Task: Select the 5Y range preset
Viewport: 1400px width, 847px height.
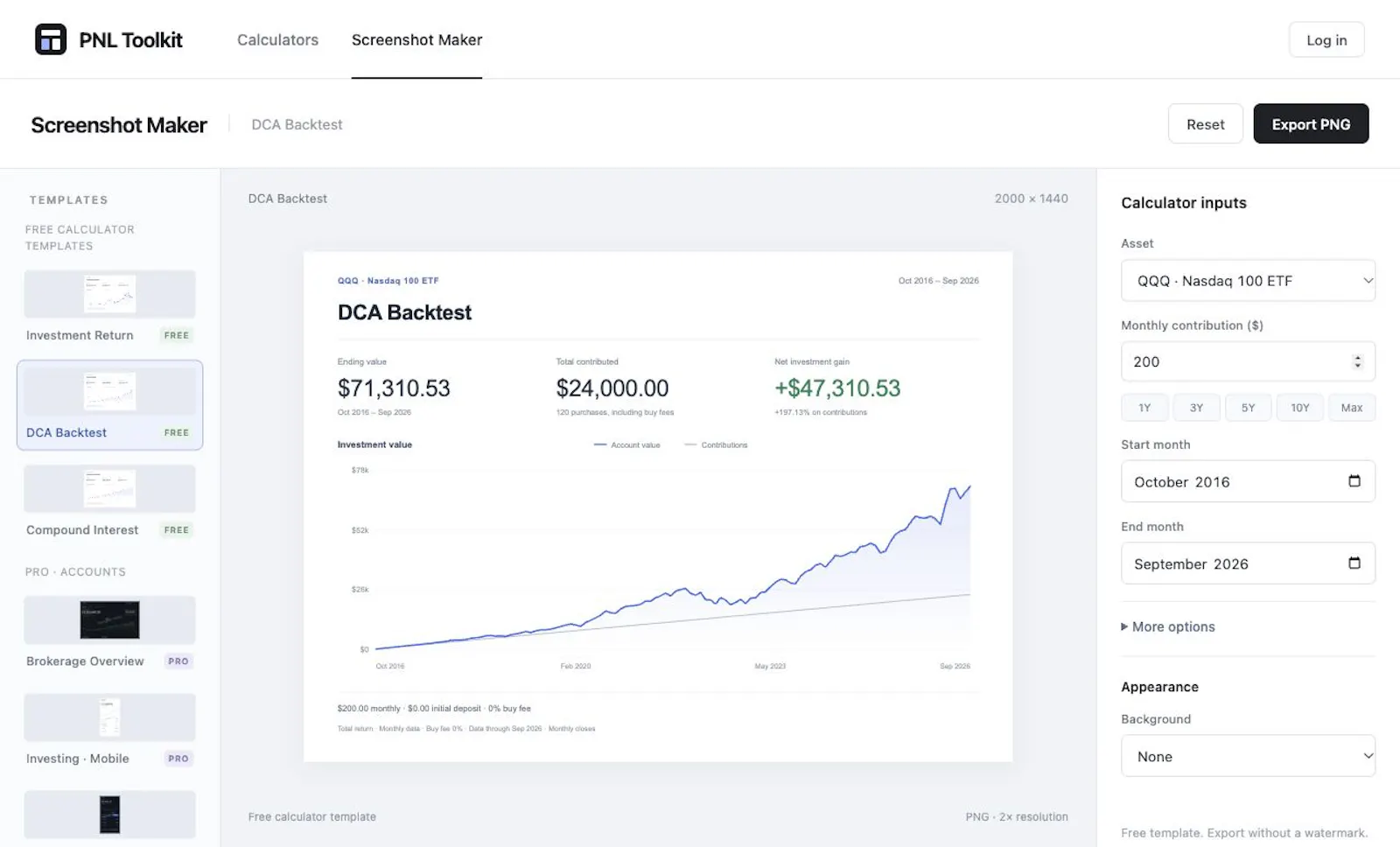Action: click(1248, 408)
